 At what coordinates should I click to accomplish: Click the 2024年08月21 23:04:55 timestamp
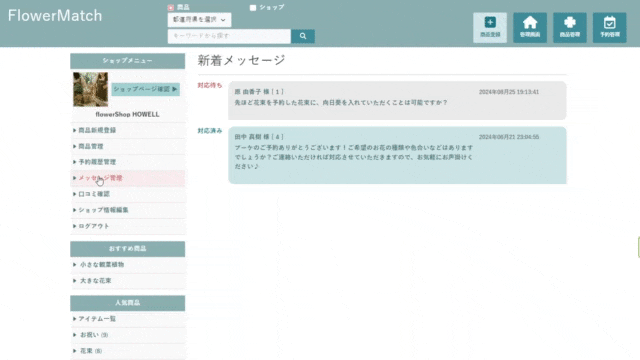509,137
